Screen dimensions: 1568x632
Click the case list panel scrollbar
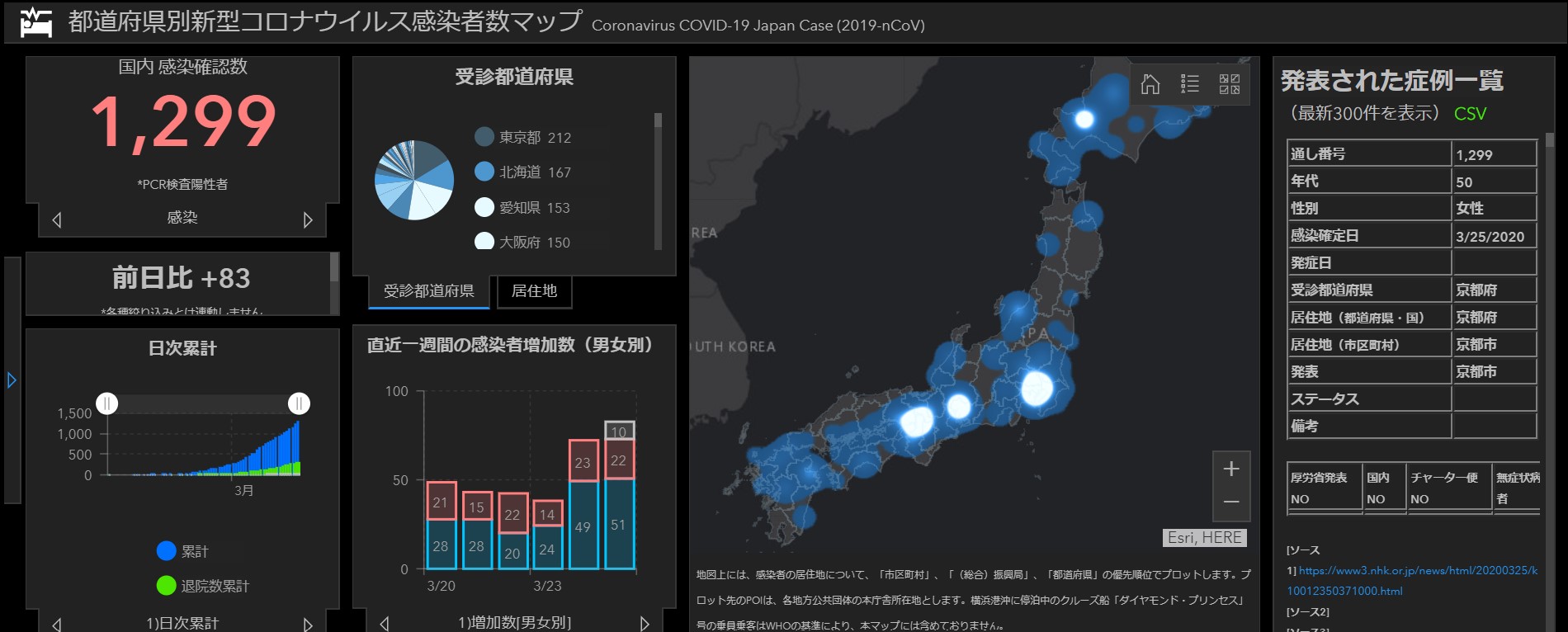pyautogui.click(x=1549, y=140)
